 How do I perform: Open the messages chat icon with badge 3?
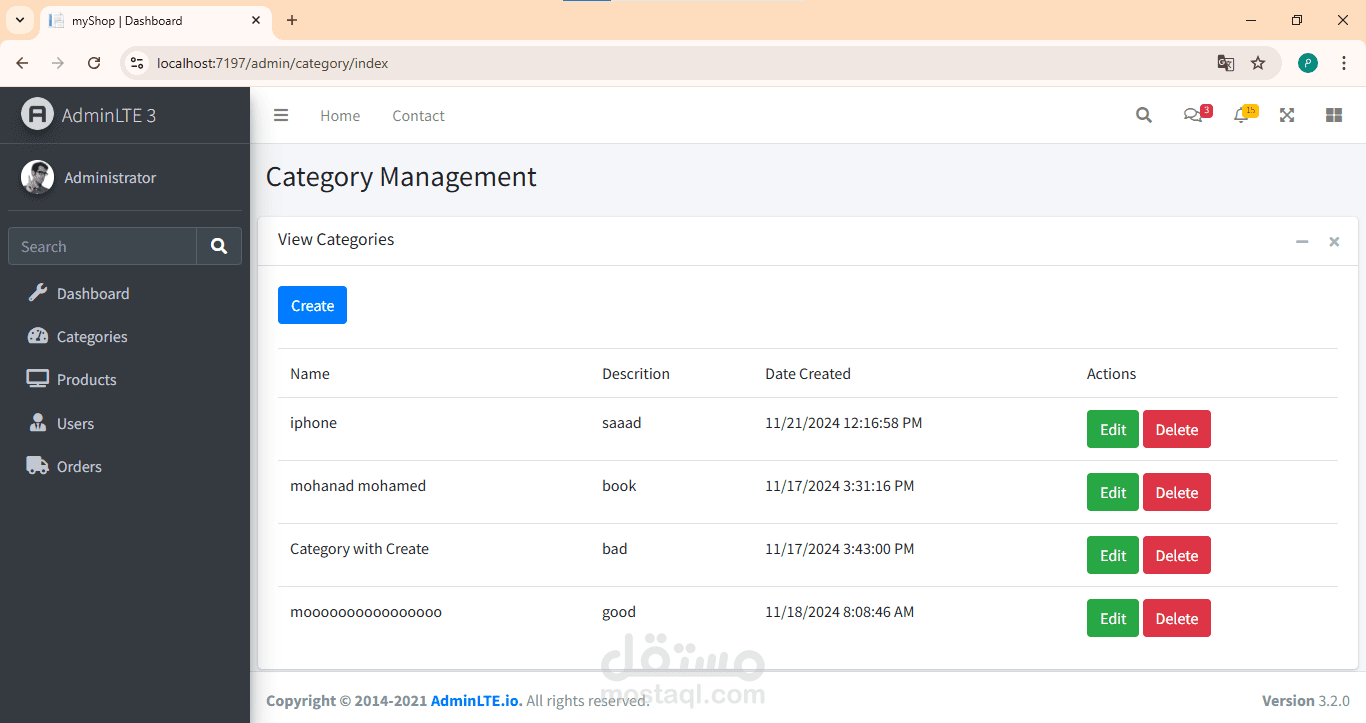pos(1194,114)
